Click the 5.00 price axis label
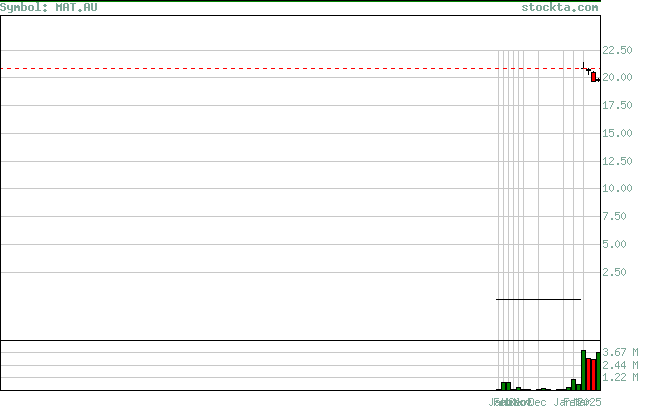 click(x=614, y=244)
